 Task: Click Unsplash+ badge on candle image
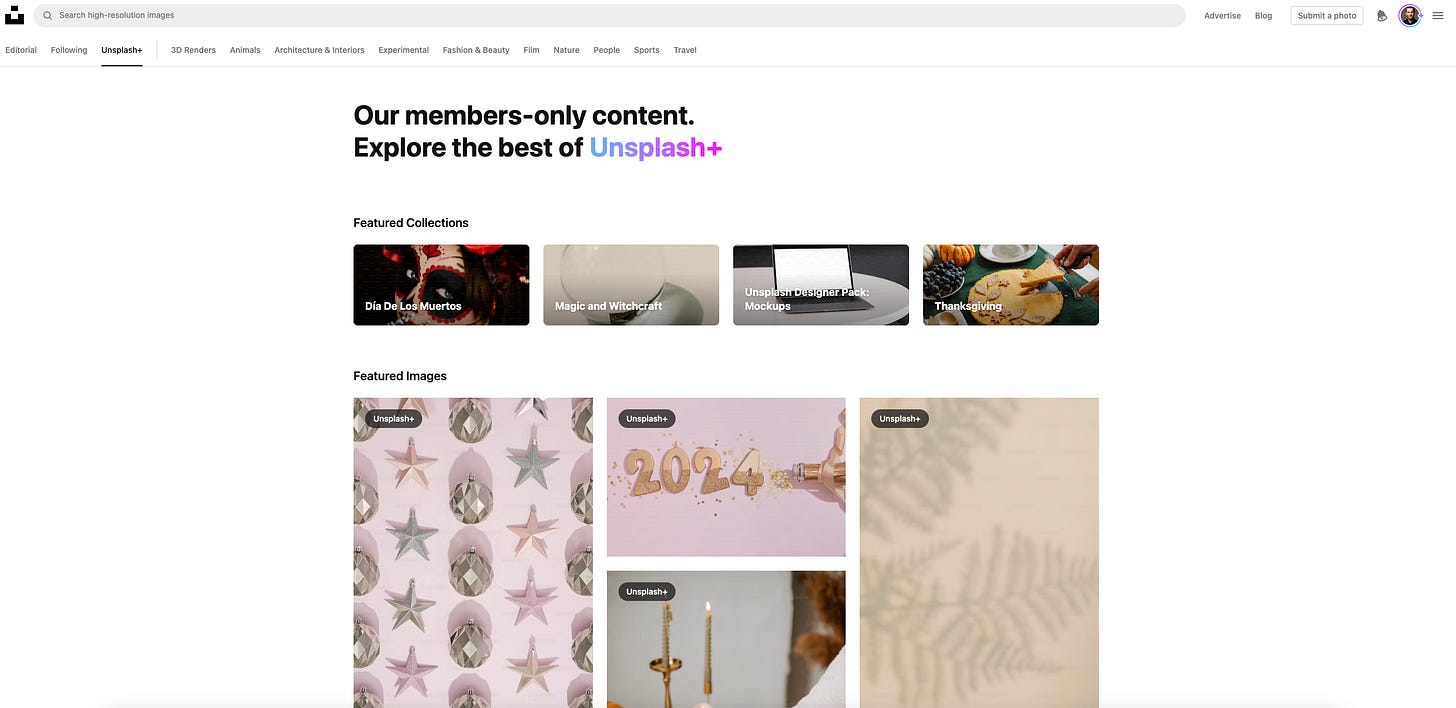pyautogui.click(x=647, y=592)
